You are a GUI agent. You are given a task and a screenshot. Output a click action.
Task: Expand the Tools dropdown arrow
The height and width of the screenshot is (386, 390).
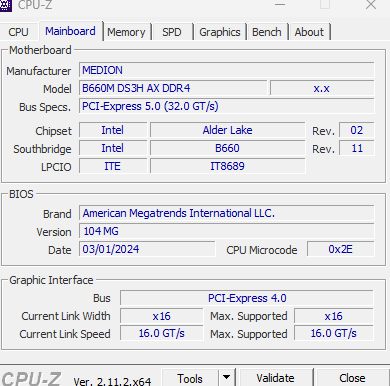(227, 378)
